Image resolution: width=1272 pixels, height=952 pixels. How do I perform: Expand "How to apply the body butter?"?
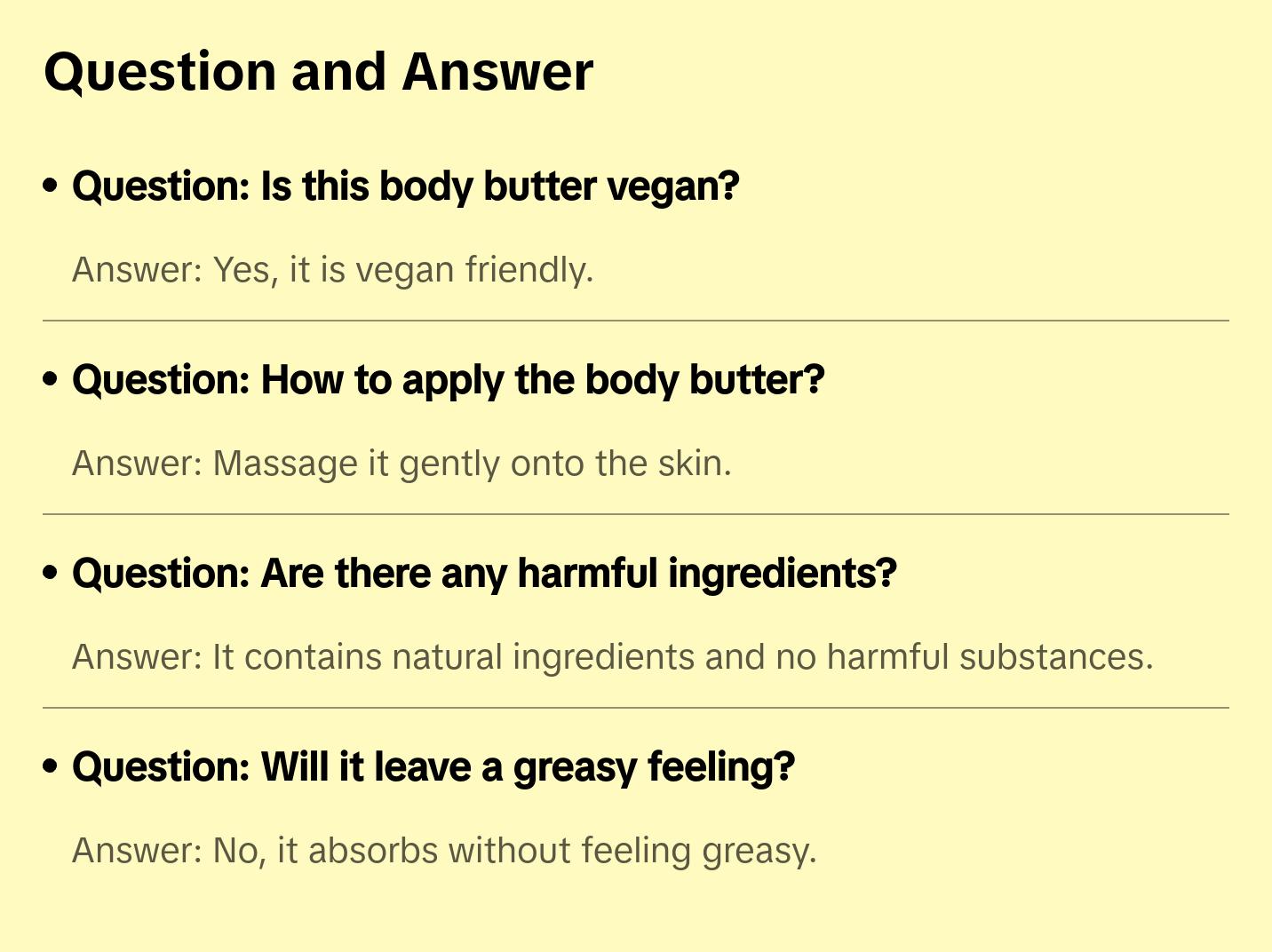tap(448, 380)
